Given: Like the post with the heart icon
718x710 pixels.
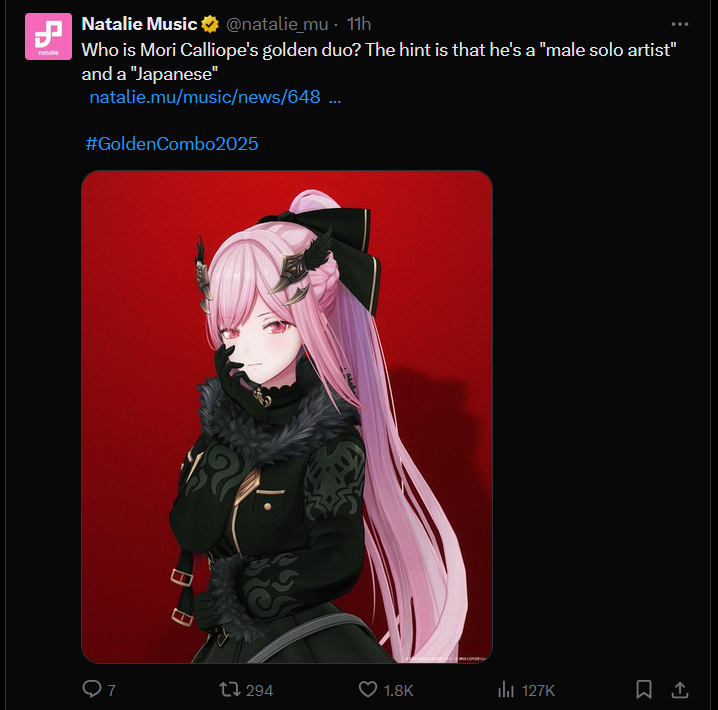Looking at the screenshot, I should point(368,689).
